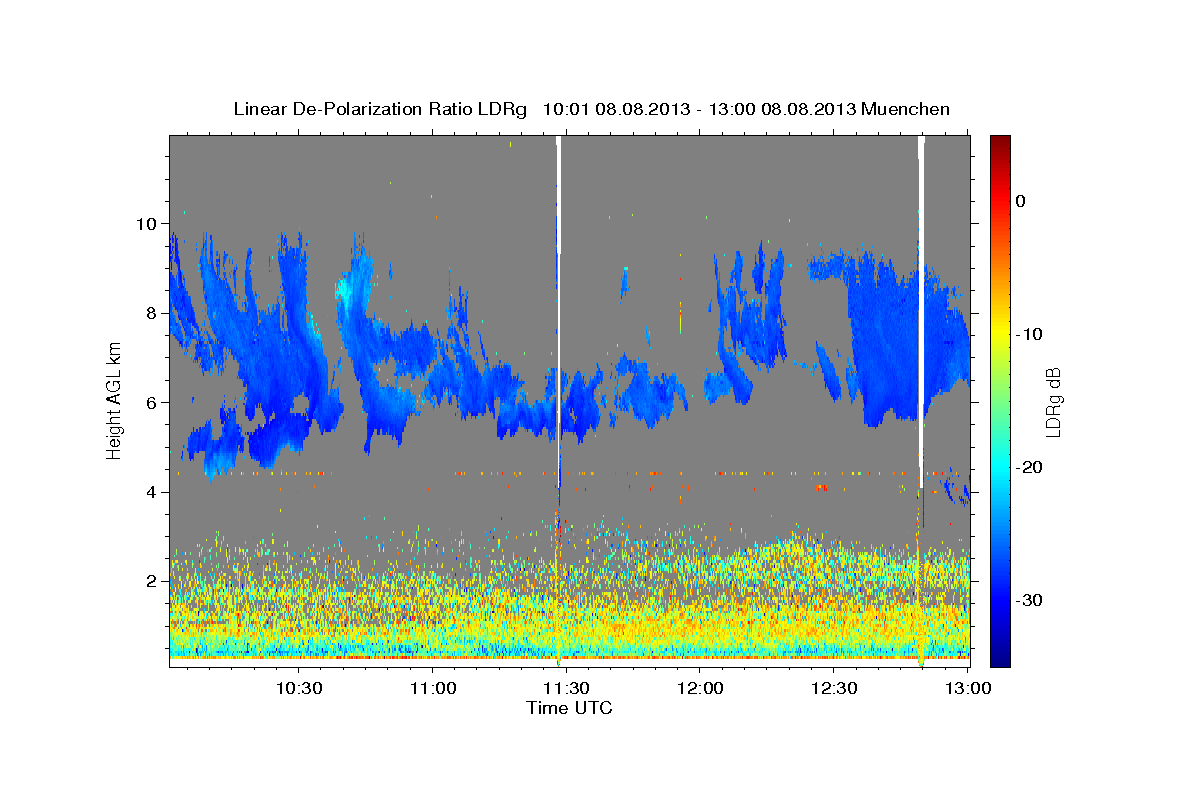Click the '12:00' time axis label
1200x800 pixels.
point(700,688)
